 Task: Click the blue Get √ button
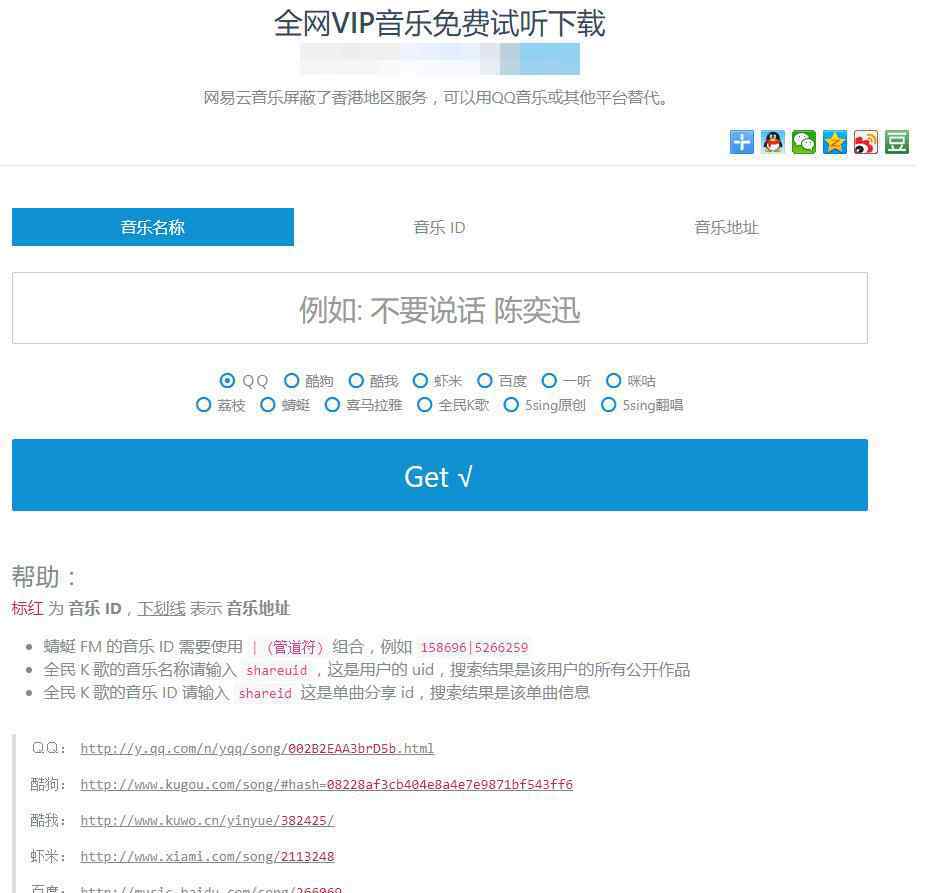tap(440, 475)
